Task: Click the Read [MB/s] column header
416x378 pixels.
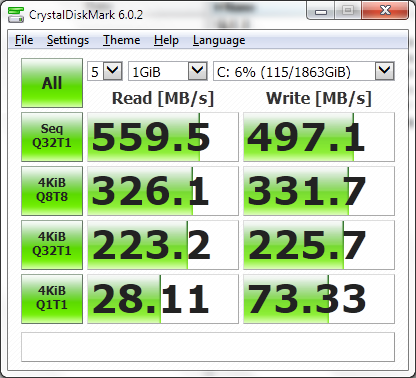Action: pos(163,98)
